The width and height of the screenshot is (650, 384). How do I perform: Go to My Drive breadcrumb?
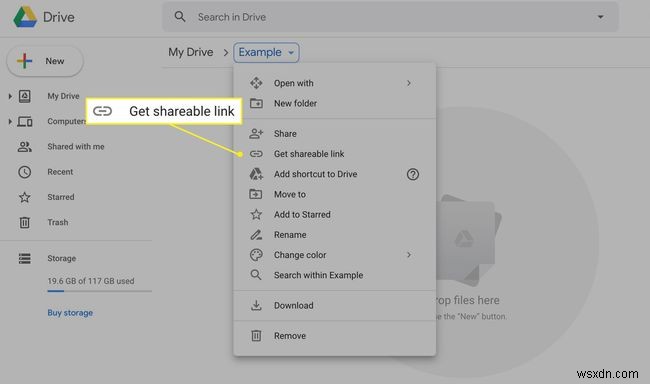point(191,52)
